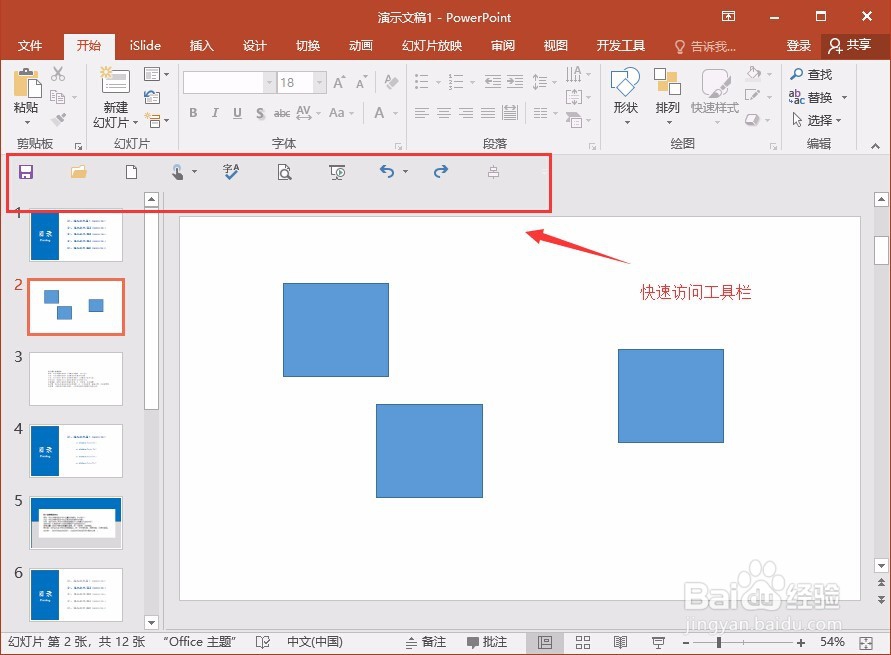Switch to the 插入 ribbon tab
Screen dimensions: 891x655
[201, 45]
